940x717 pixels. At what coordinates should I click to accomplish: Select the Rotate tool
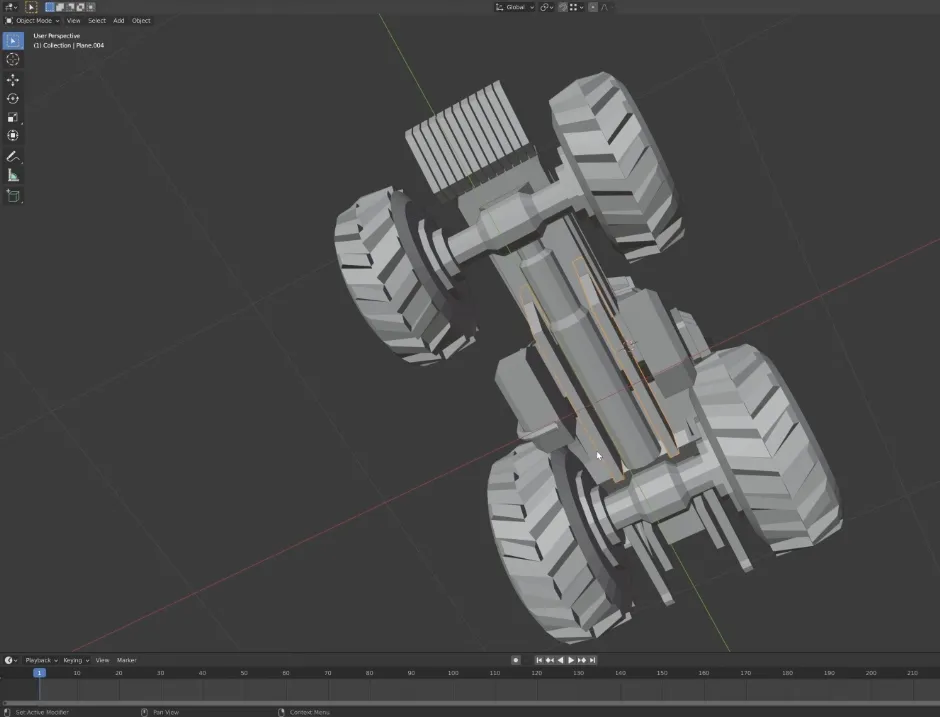13,98
